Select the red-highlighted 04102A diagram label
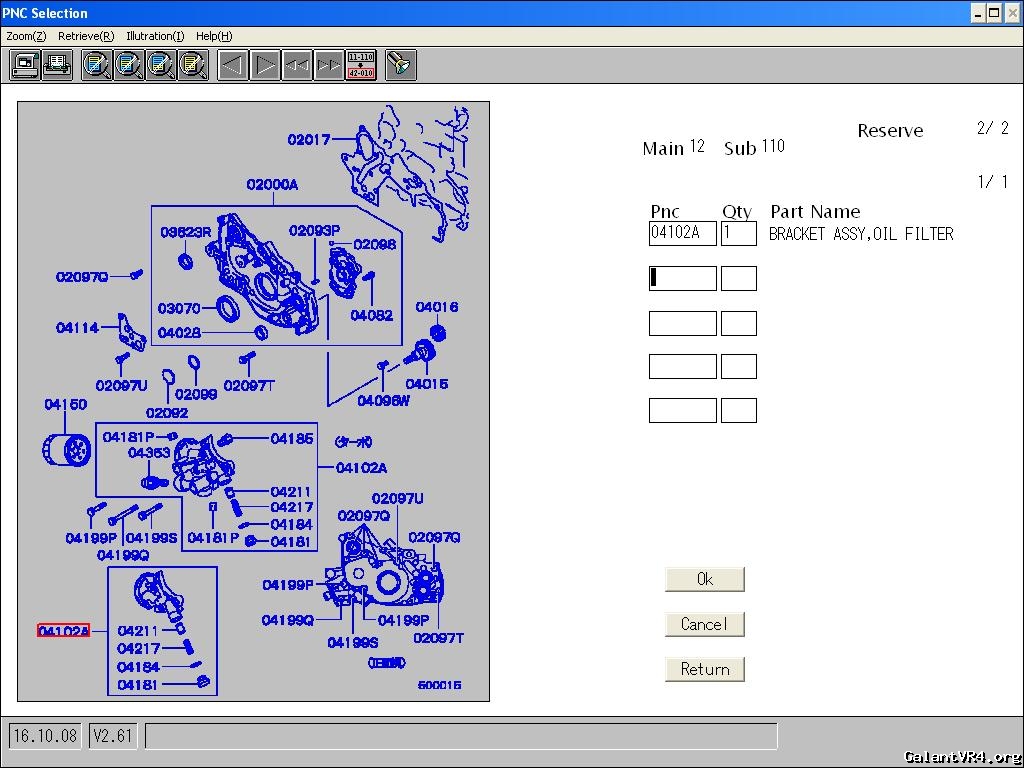 [x=63, y=631]
